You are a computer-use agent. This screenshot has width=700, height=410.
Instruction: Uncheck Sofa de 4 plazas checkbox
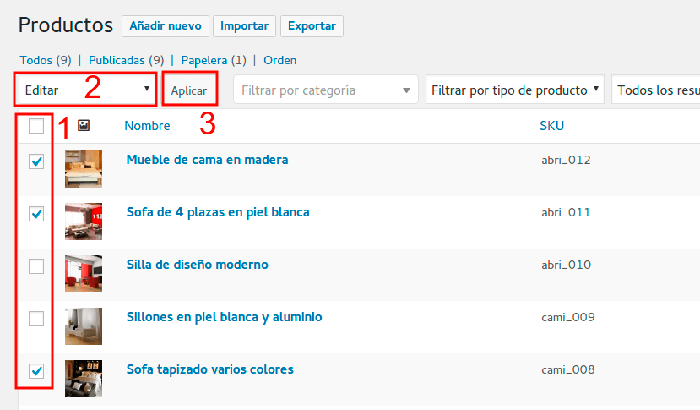coord(36,213)
